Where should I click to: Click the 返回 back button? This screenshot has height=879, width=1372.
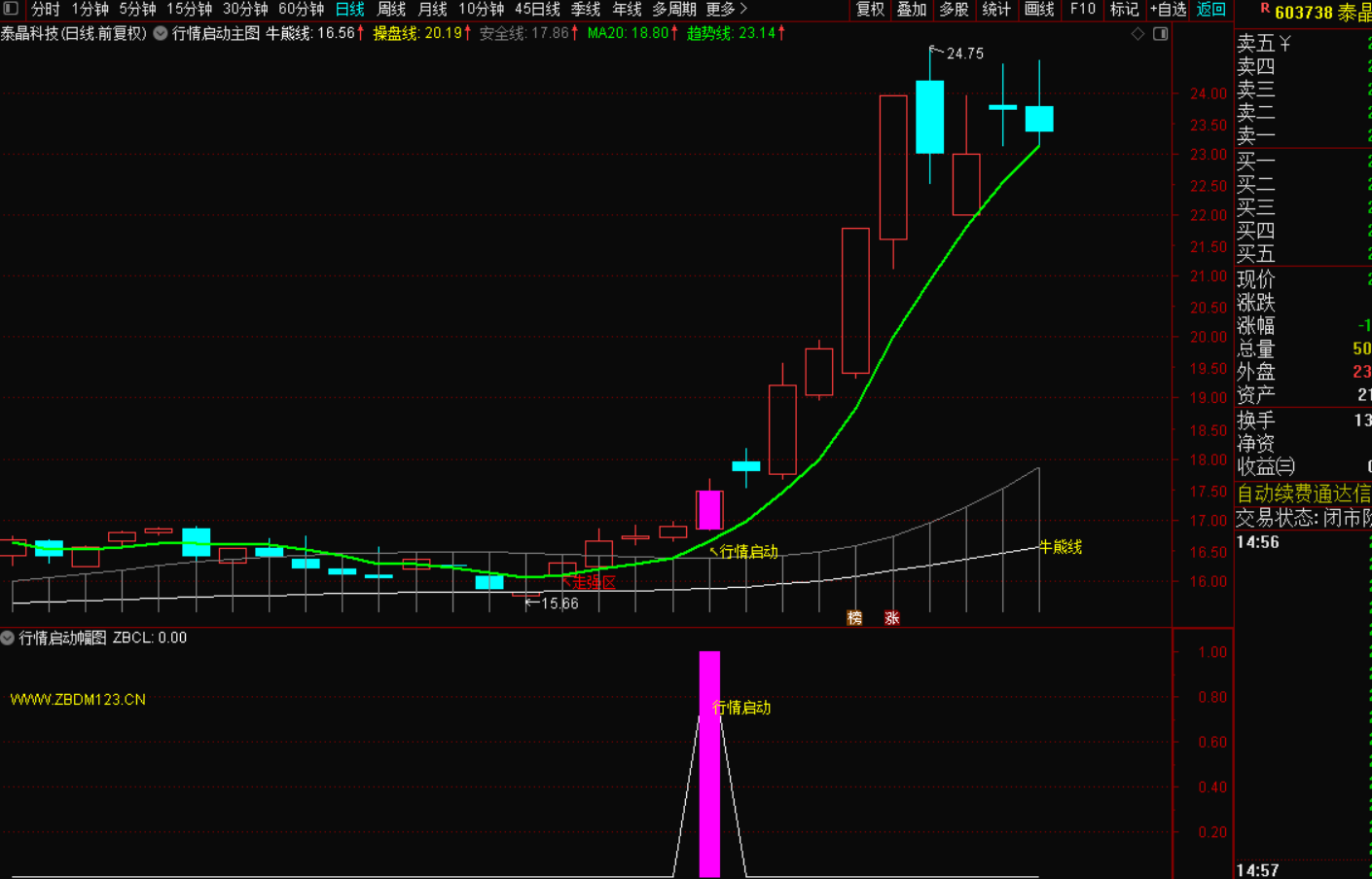click(x=1211, y=9)
